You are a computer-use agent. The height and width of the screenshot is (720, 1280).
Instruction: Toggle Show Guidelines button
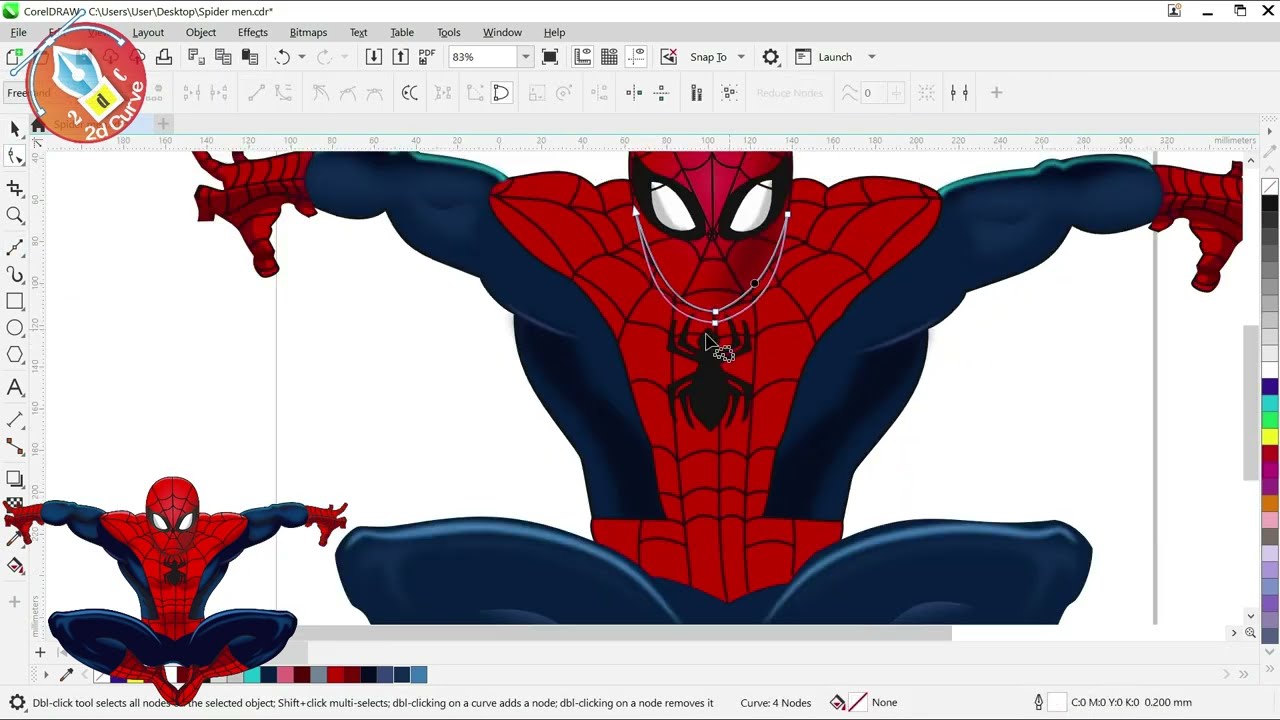[x=636, y=57]
